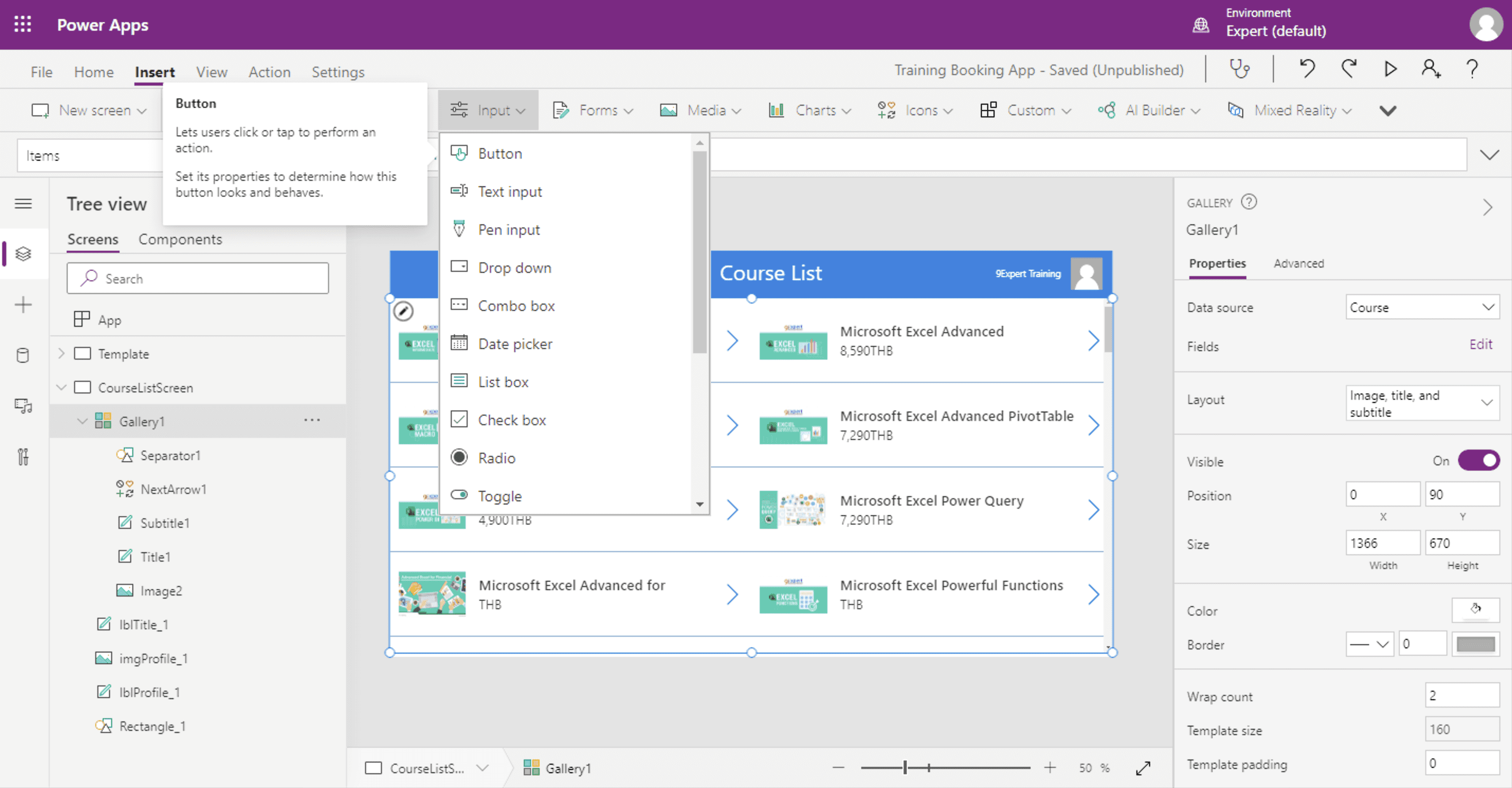Viewport: 1512px width, 788px height.
Task: Insert a Date picker control
Action: 515,343
